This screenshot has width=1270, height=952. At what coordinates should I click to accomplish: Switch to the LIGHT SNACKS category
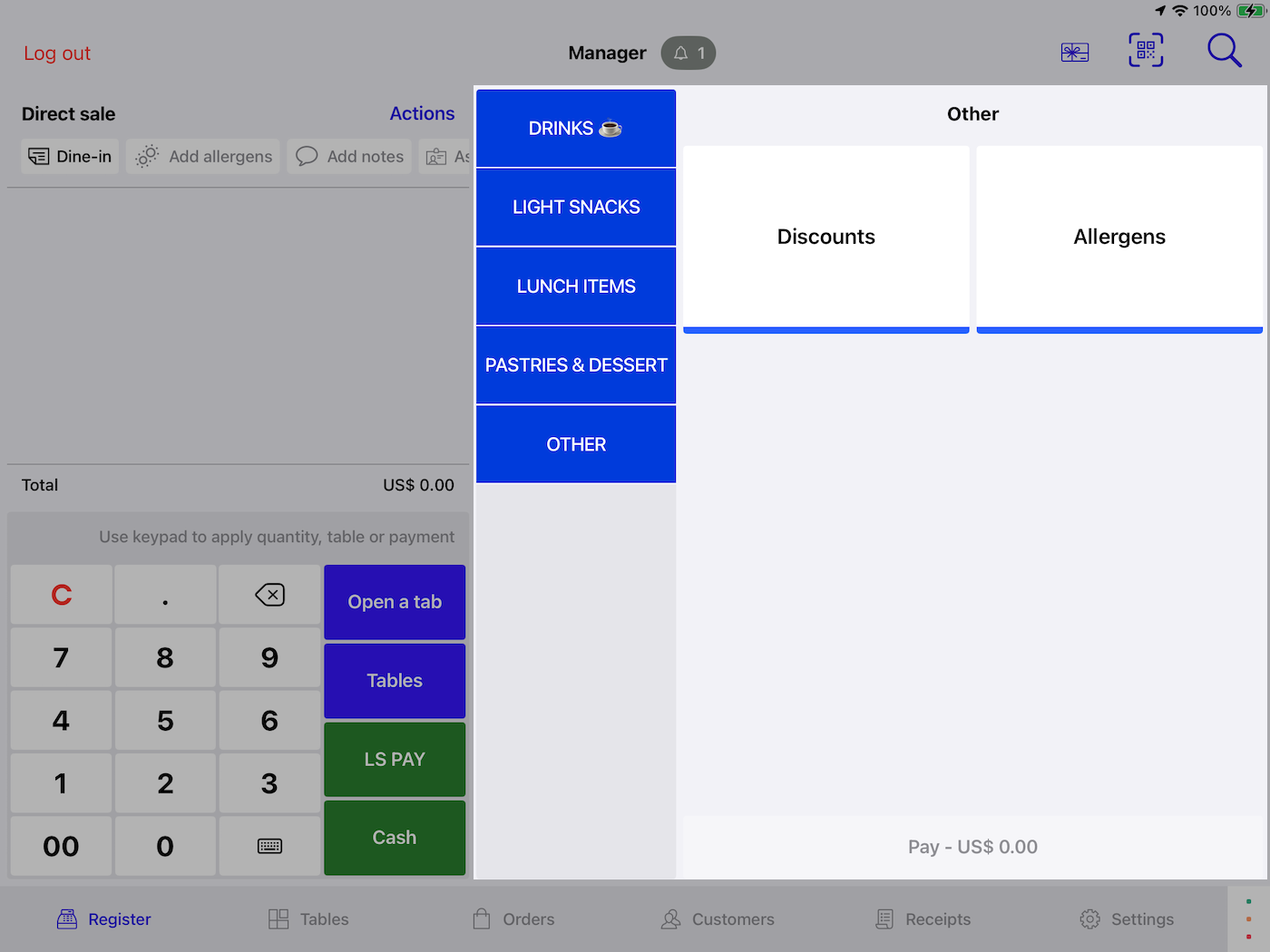(x=575, y=207)
